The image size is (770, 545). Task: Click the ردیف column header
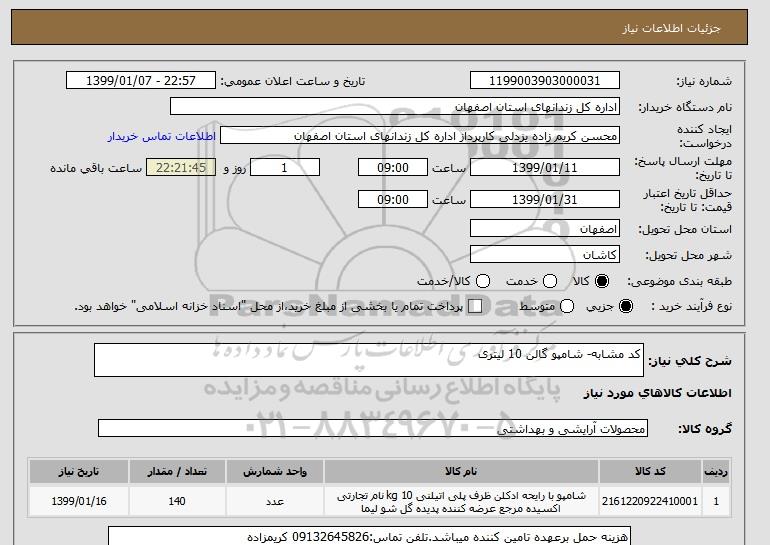716,471
